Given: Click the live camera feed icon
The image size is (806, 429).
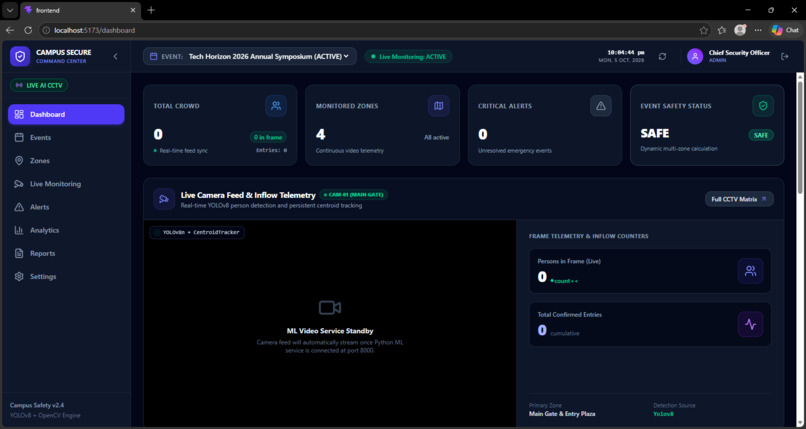Looking at the screenshot, I should click(164, 199).
